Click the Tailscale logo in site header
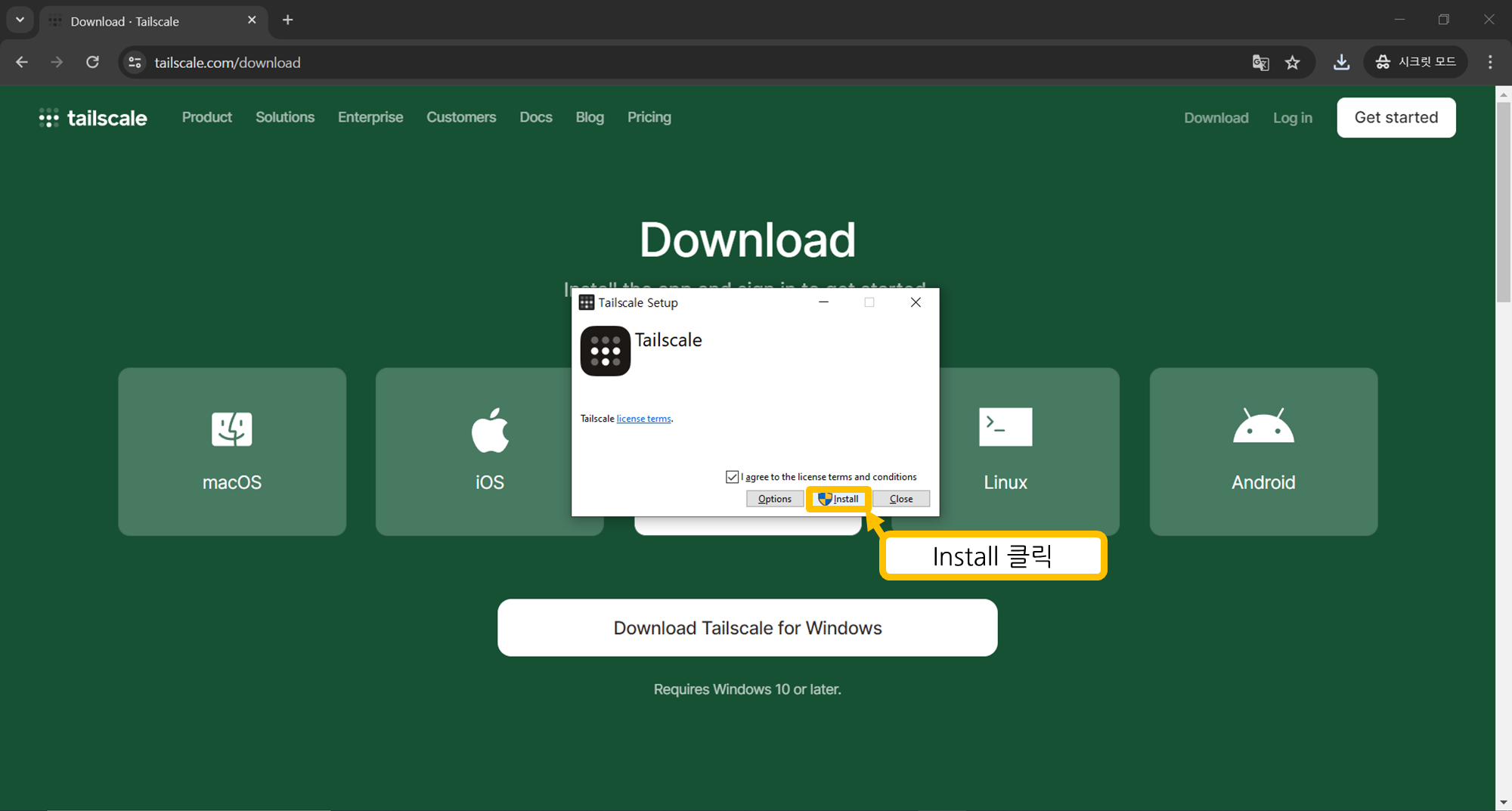 [x=93, y=118]
